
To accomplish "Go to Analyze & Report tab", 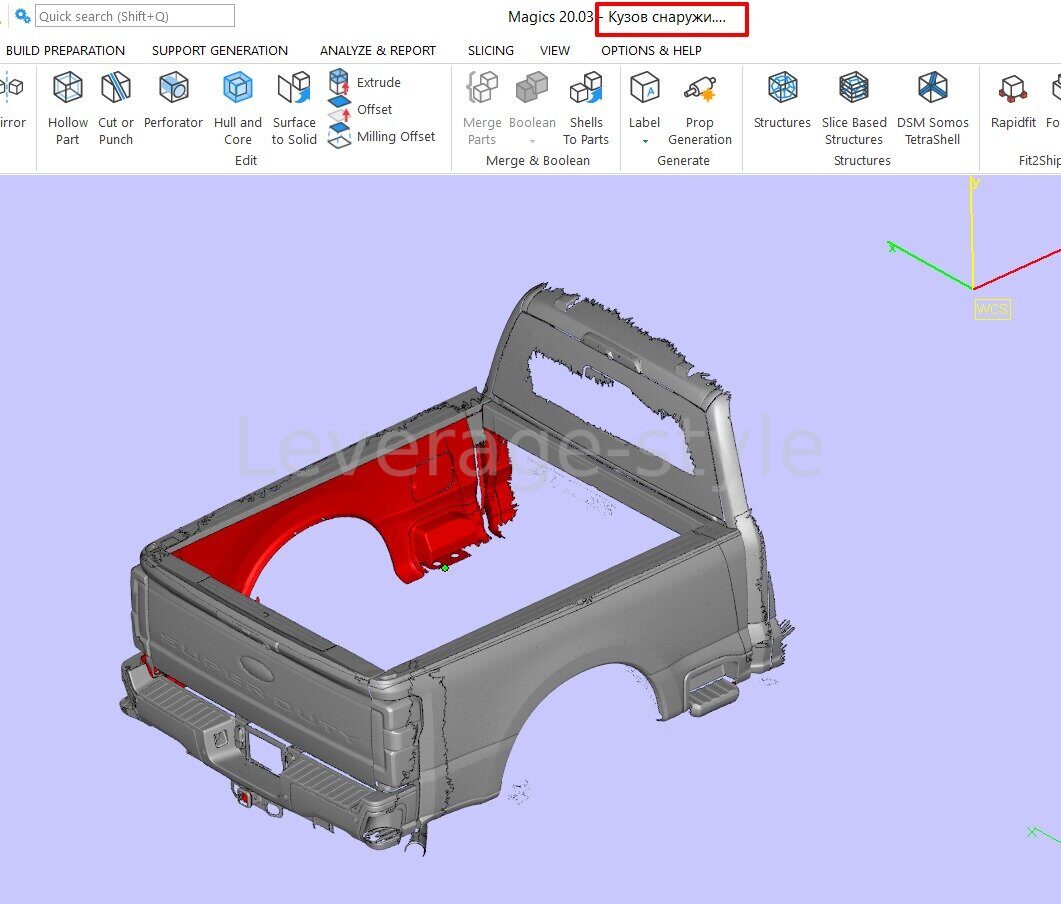I will pyautogui.click(x=378, y=50).
